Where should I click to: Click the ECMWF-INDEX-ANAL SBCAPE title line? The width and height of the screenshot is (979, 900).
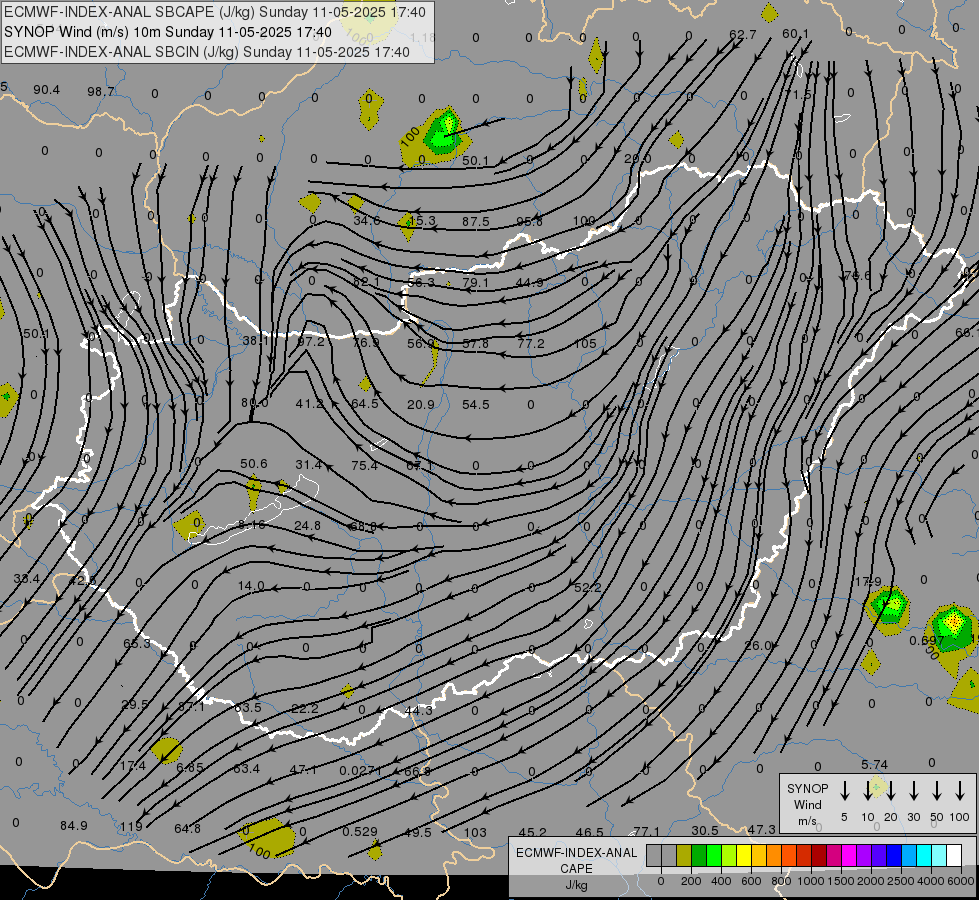point(215,12)
